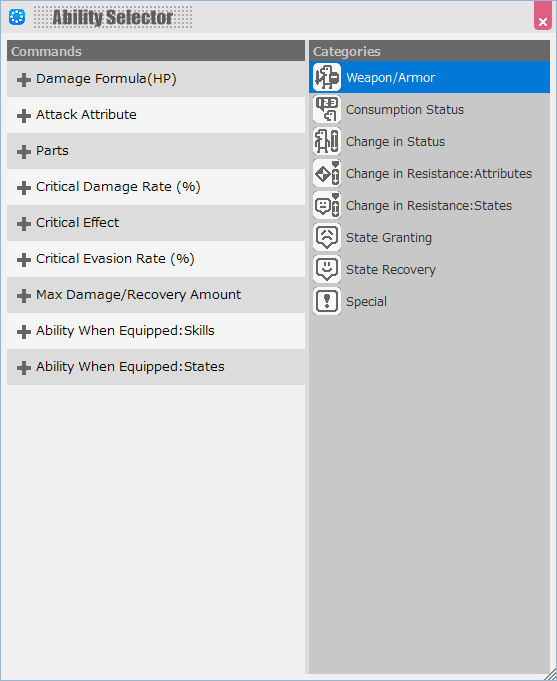Choose the Change in Status icon
557x681 pixels.
pos(327,141)
